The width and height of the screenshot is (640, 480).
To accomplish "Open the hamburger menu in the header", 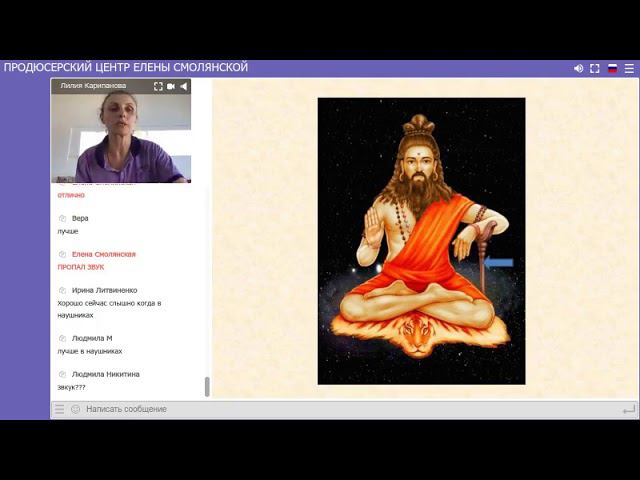I will pyautogui.click(x=629, y=69).
